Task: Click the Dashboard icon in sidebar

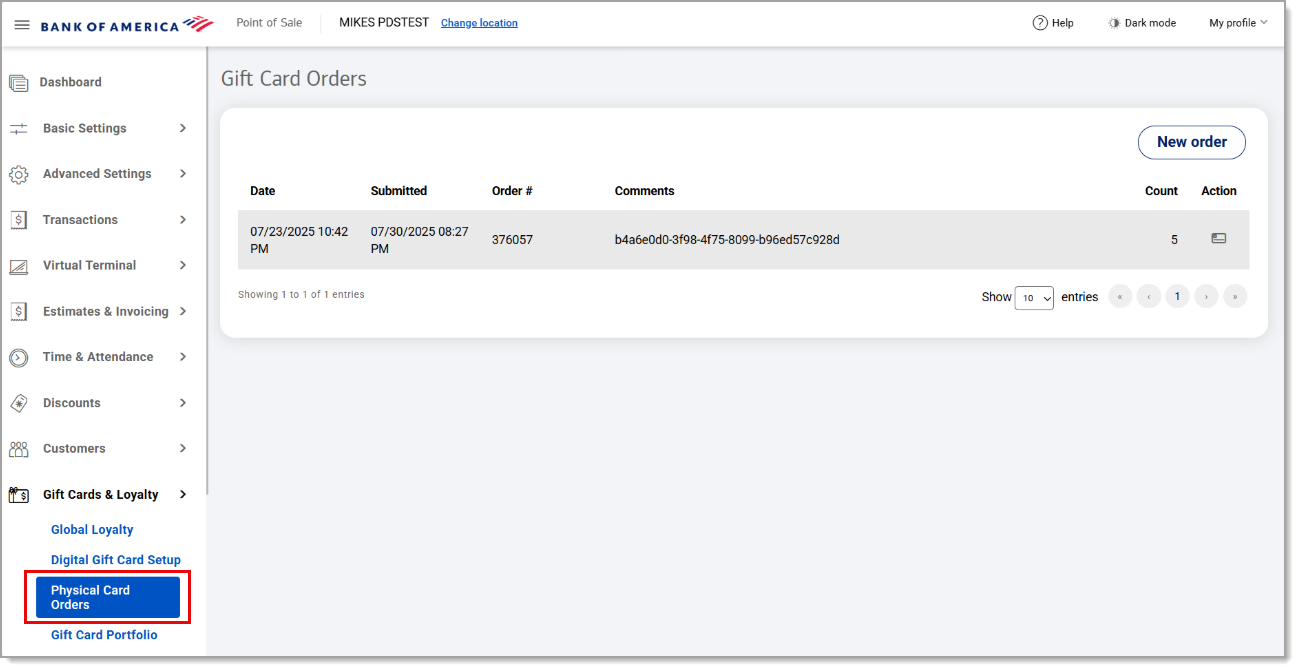Action: point(18,83)
